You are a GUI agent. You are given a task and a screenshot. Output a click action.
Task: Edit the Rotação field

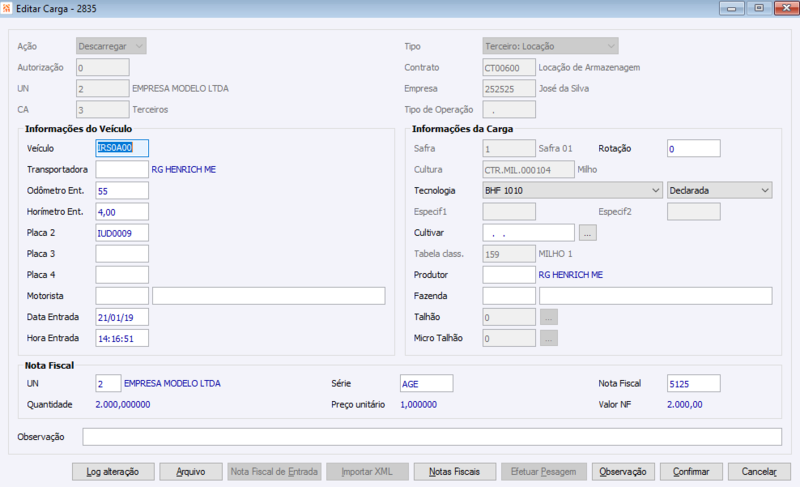pyautogui.click(x=694, y=148)
